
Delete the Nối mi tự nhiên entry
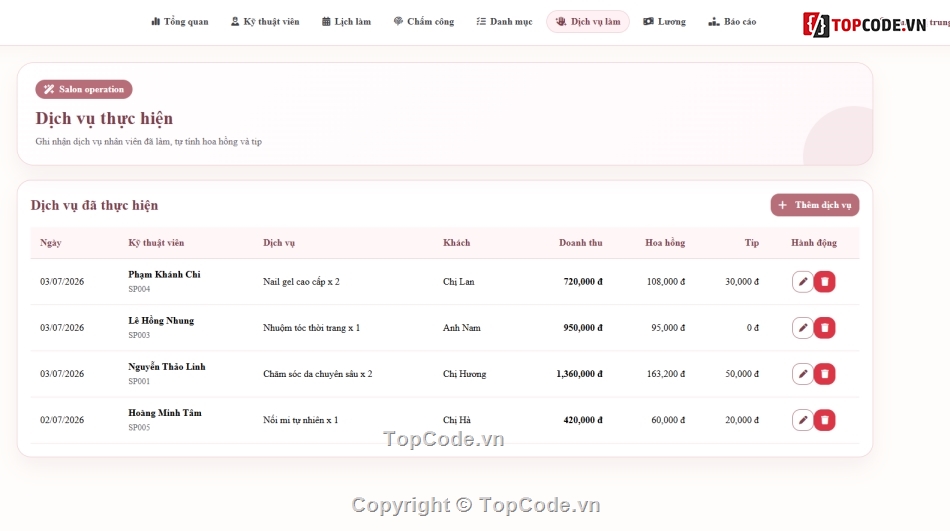[x=825, y=420]
